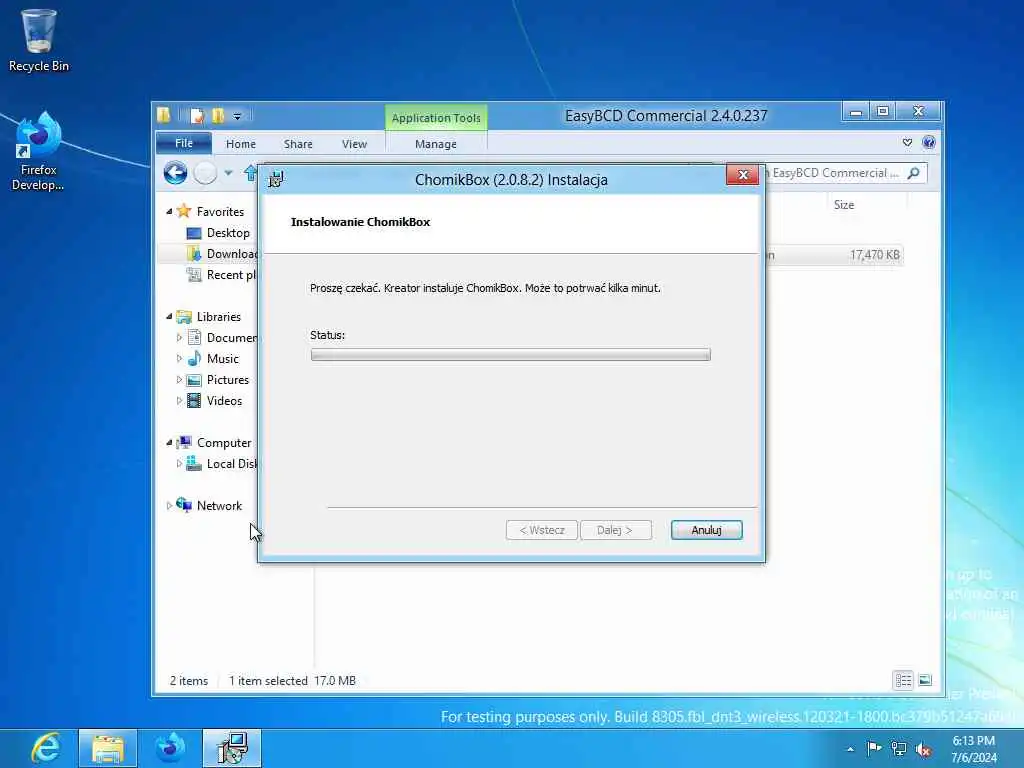The image size is (1024, 768).
Task: Switch Explorer to details view icon
Action: (903, 680)
